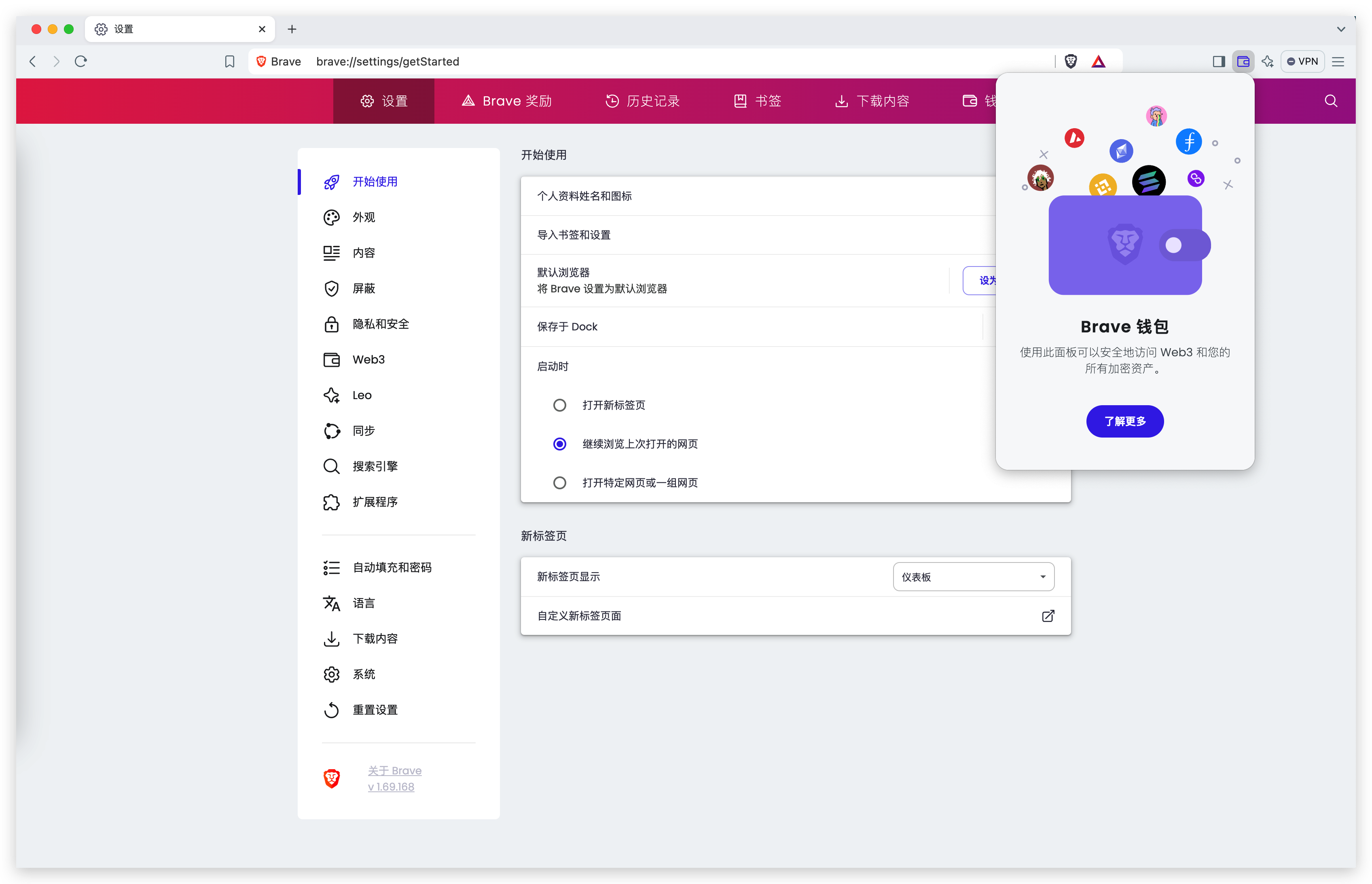
Task: Open Leo AI assistant toolbar icon
Action: tap(1268, 61)
